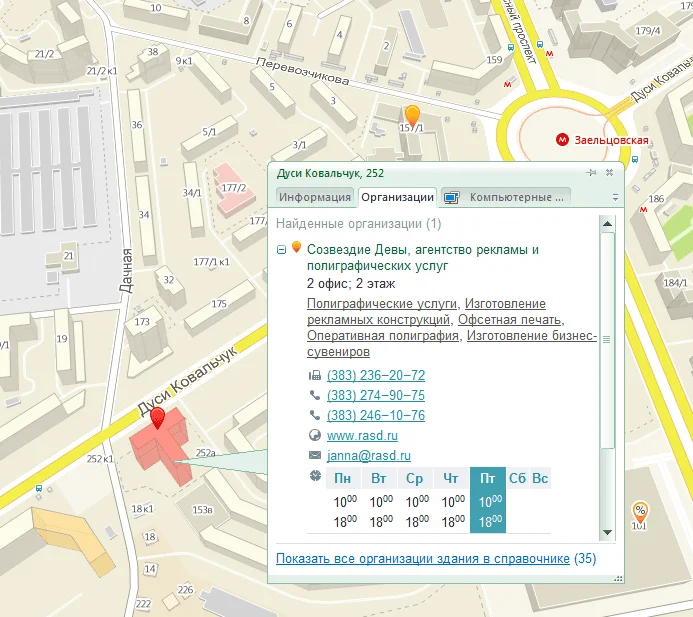
Task: Click the pink building 177/2 on map
Action: point(233,189)
